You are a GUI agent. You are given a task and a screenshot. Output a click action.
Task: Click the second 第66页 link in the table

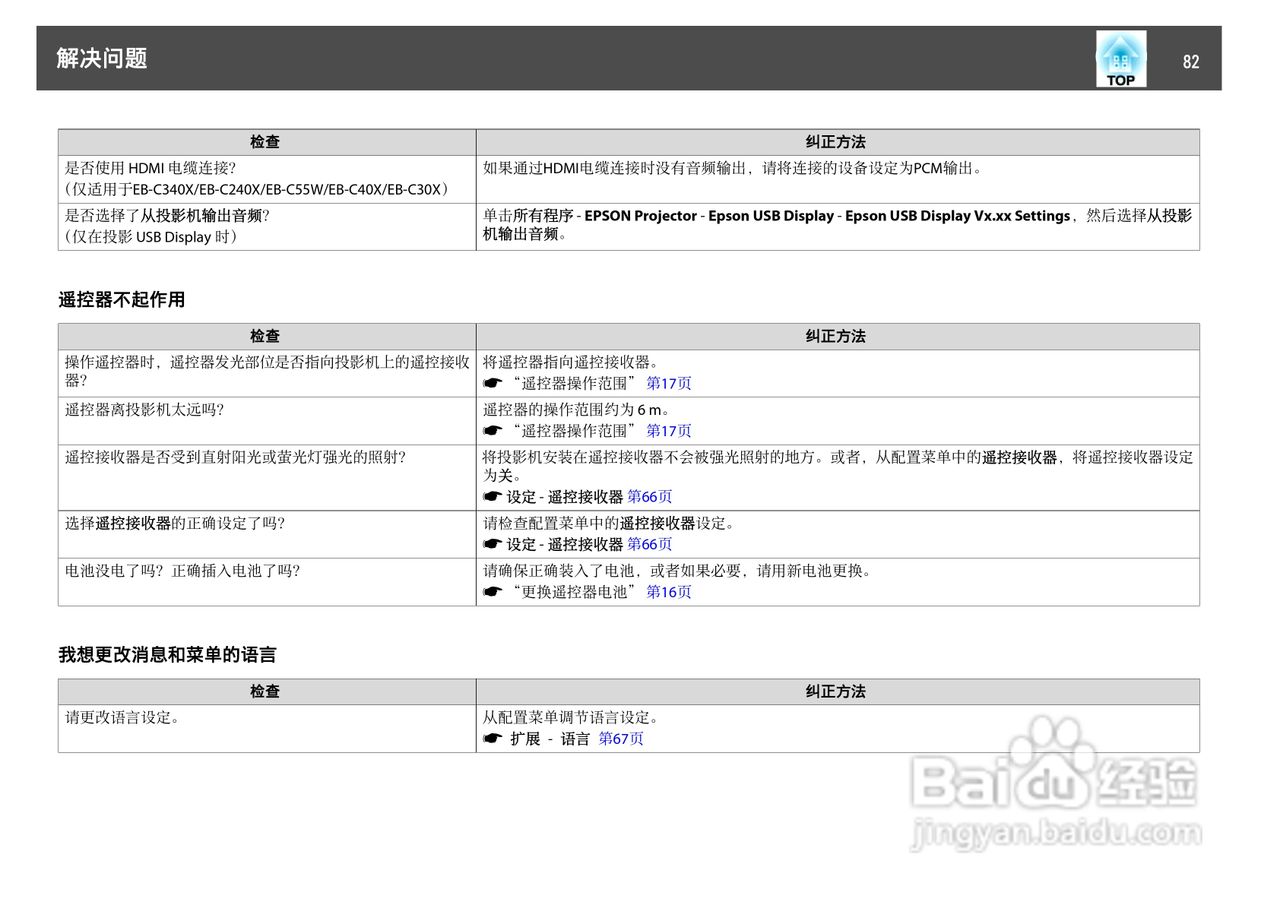(x=648, y=544)
